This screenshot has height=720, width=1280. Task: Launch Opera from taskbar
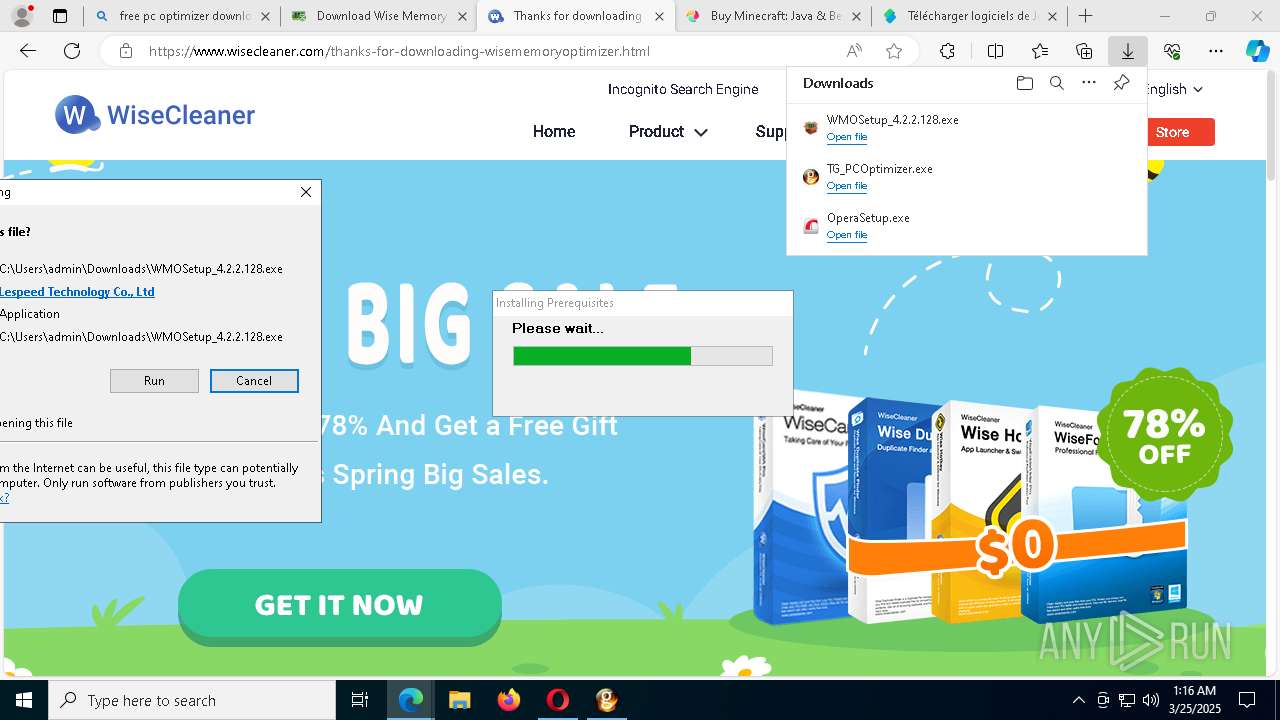click(557, 700)
